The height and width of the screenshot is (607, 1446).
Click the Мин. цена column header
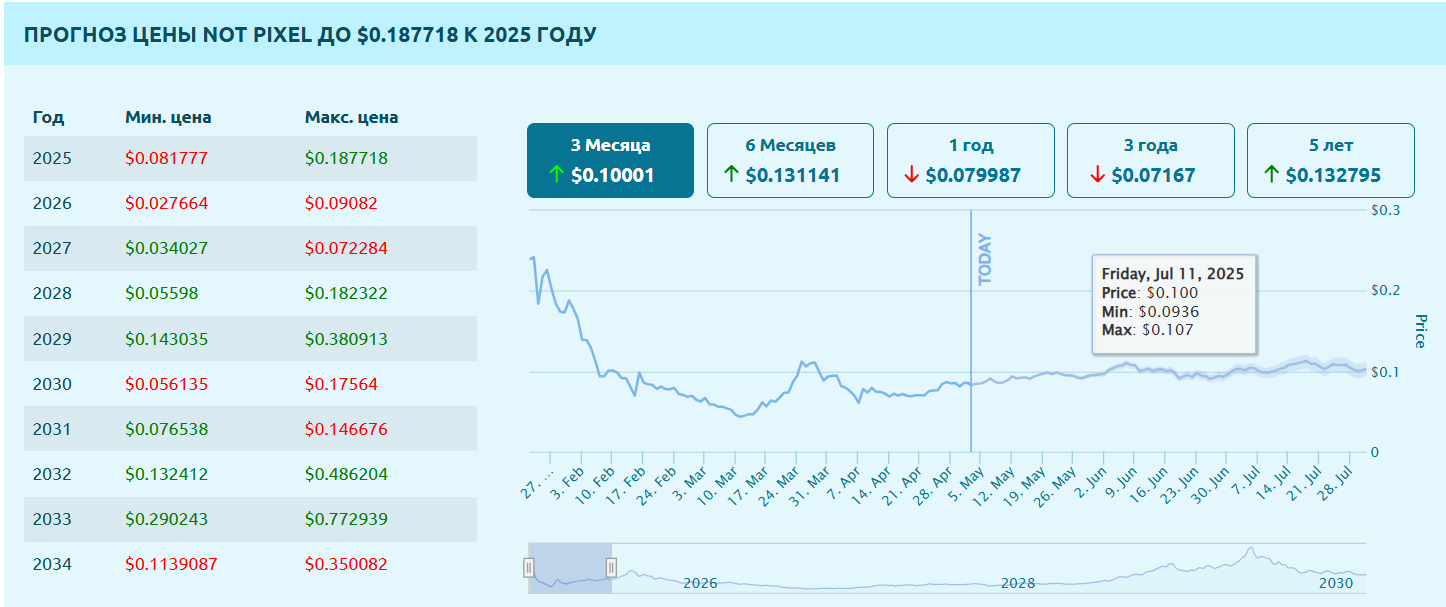pyautogui.click(x=168, y=117)
